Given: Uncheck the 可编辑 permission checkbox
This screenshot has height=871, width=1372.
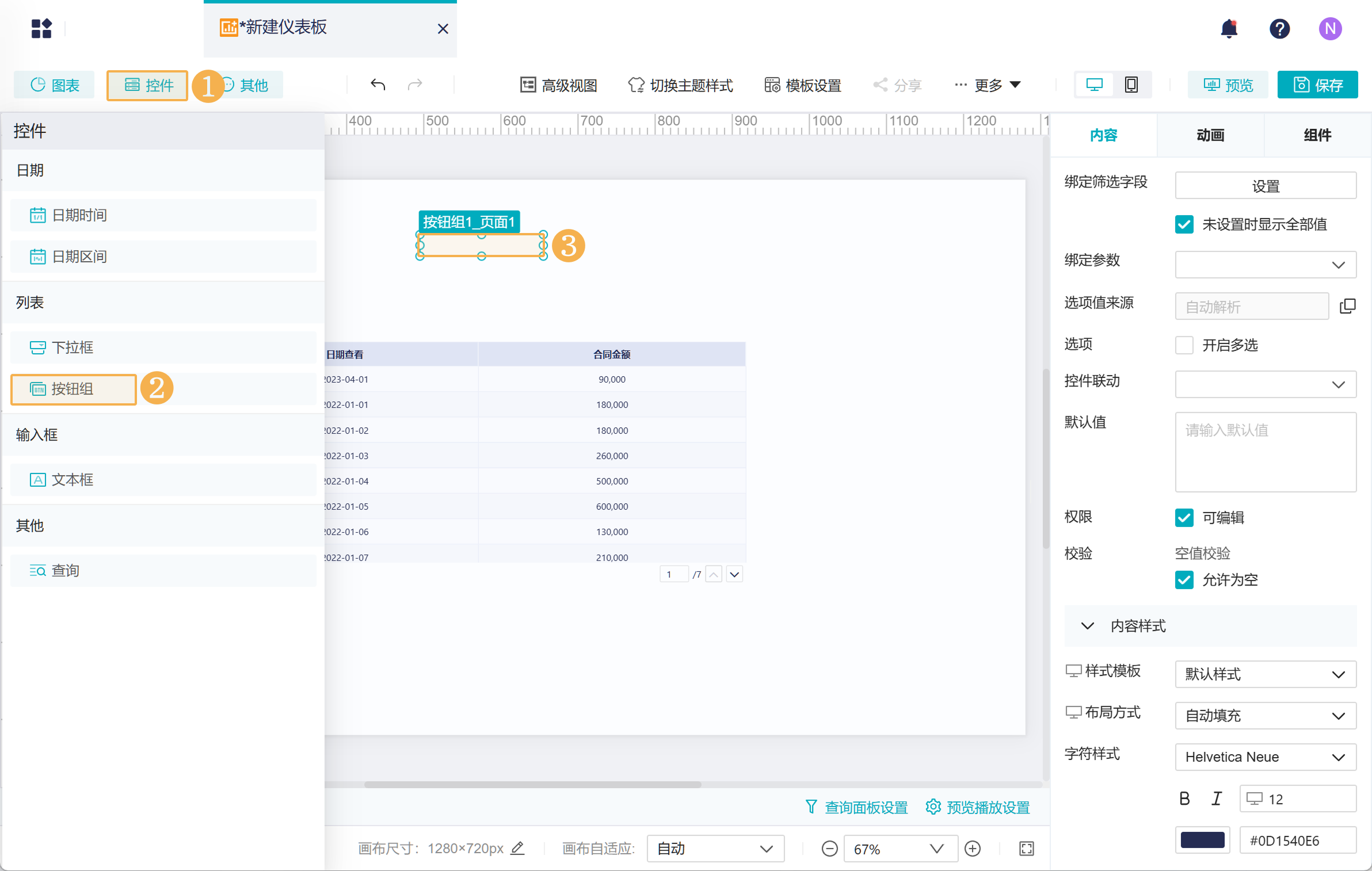Looking at the screenshot, I should (x=1184, y=518).
